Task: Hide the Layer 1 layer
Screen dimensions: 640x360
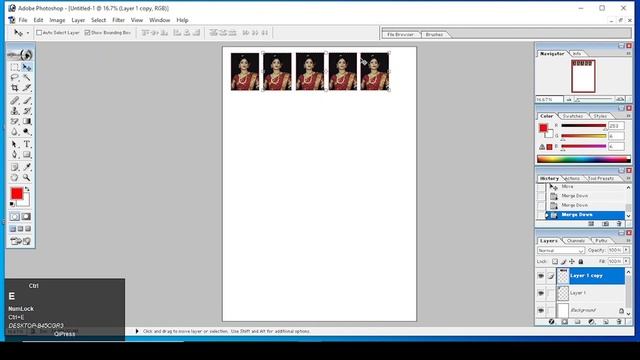Action: point(541,293)
